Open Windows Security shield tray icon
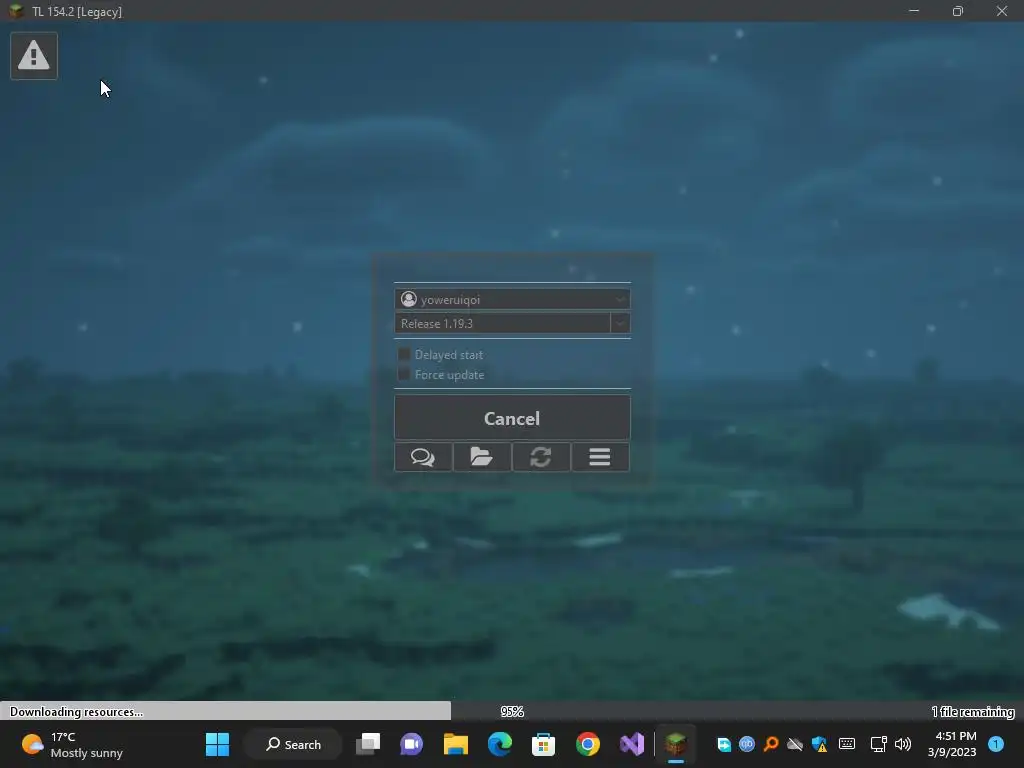The image size is (1024, 768). tap(819, 744)
